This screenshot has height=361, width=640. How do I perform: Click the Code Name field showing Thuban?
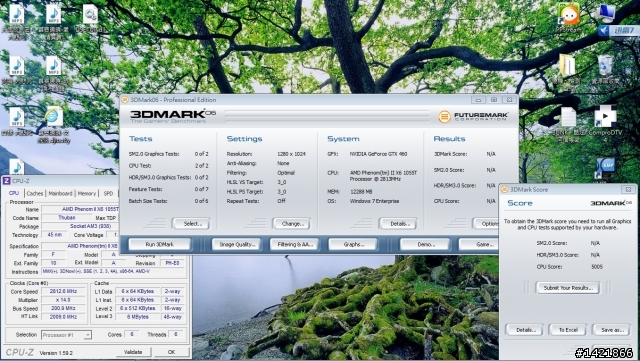pyautogui.click(x=67, y=218)
